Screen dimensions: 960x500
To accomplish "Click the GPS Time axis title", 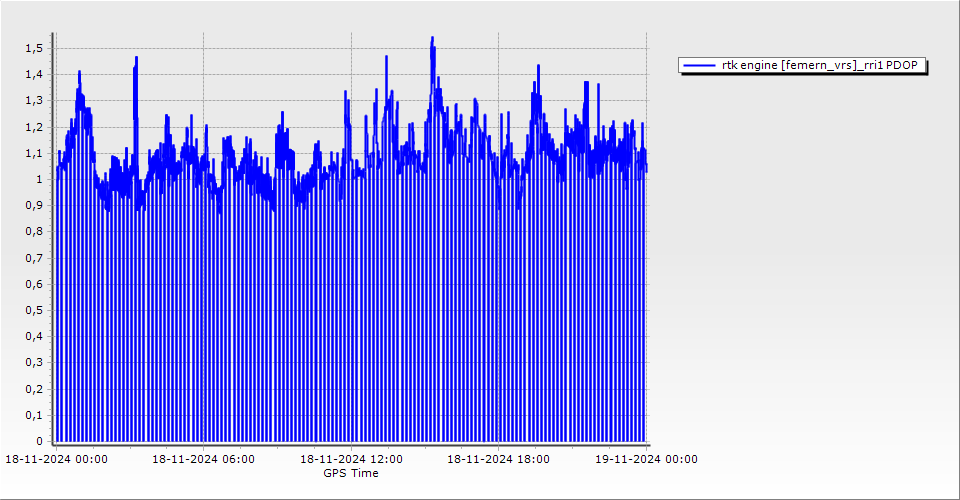I will pos(351,473).
